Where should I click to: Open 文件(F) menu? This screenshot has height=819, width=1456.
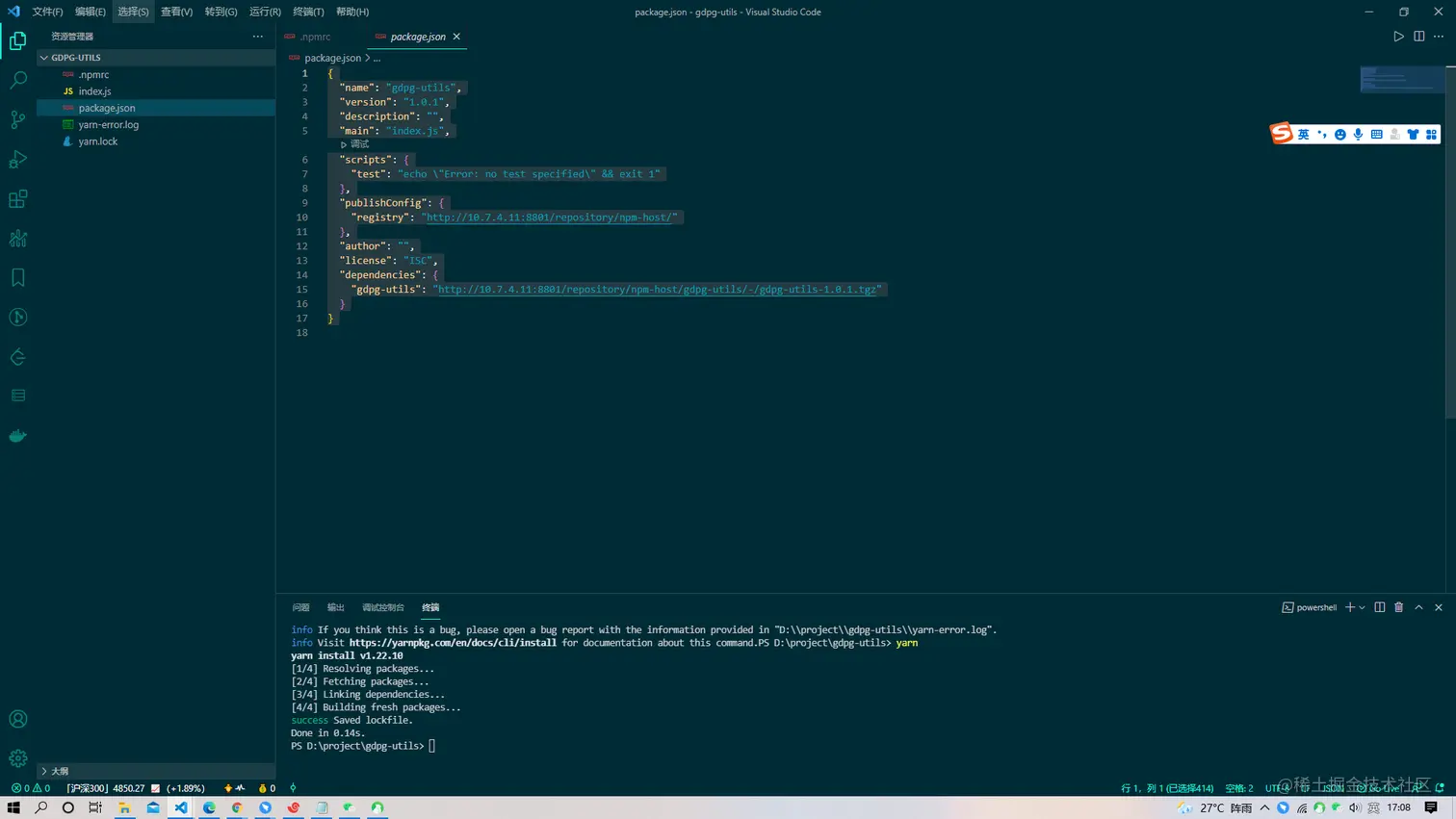click(47, 12)
